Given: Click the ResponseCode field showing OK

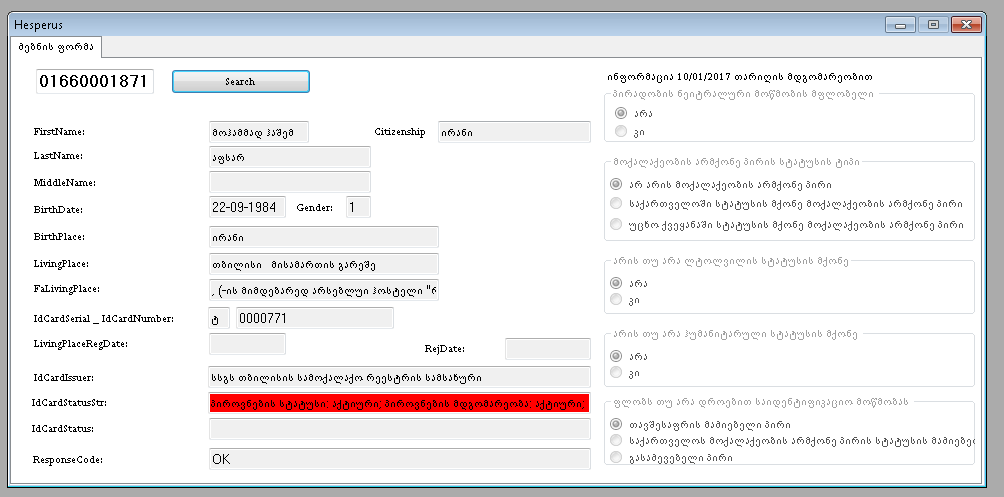Looking at the screenshot, I should tap(399, 459).
